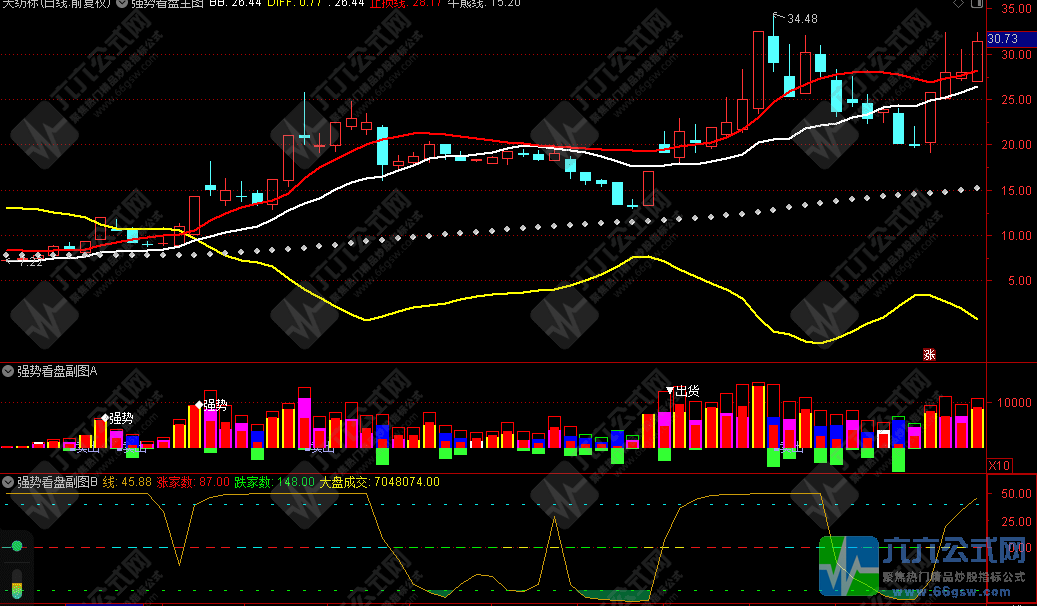Expand the 强势看盘主图 indicator dropdown
The width and height of the screenshot is (1037, 606).
pyautogui.click(x=121, y=4)
